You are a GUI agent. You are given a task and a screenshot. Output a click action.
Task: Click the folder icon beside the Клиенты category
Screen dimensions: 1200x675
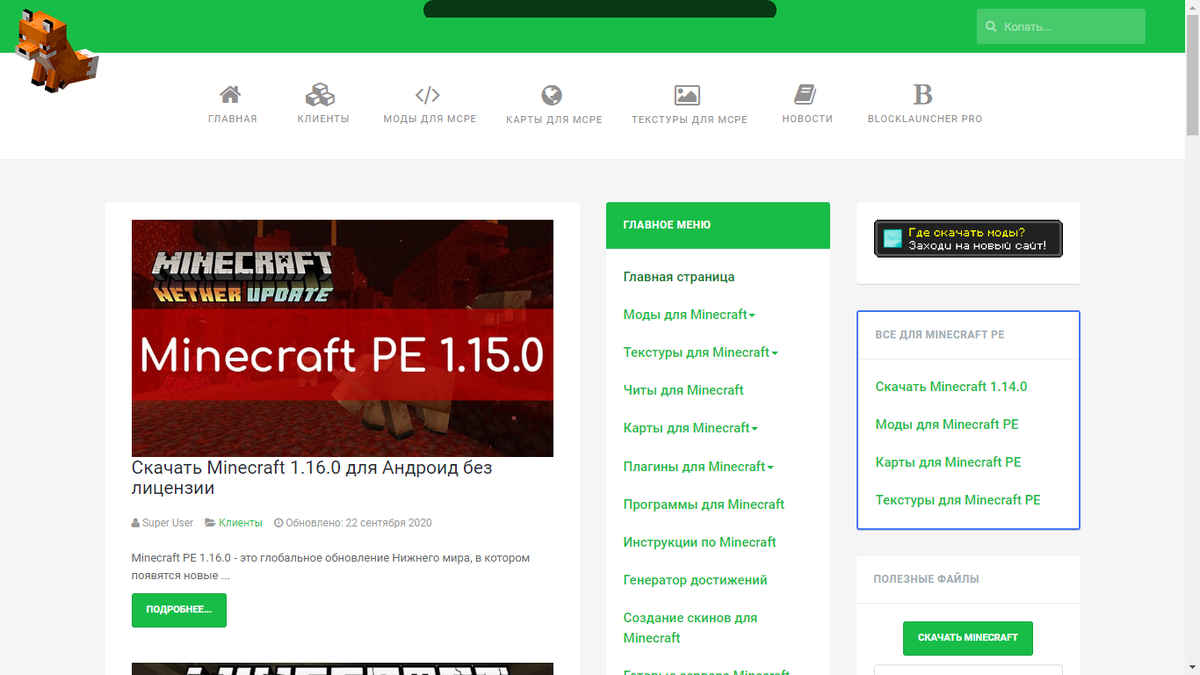[210, 523]
